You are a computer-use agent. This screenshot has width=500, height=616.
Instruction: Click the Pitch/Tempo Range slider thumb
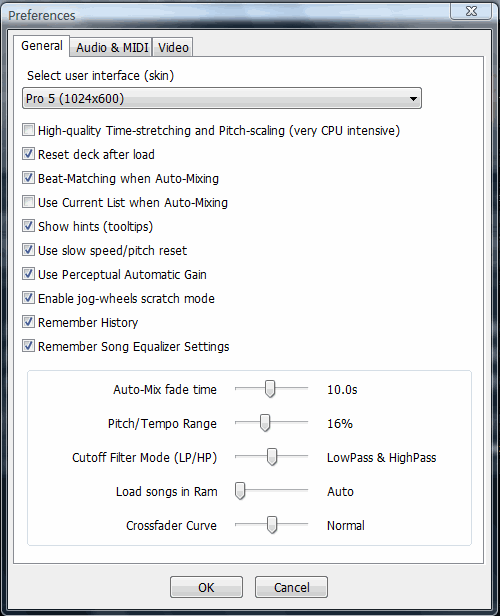click(x=265, y=423)
